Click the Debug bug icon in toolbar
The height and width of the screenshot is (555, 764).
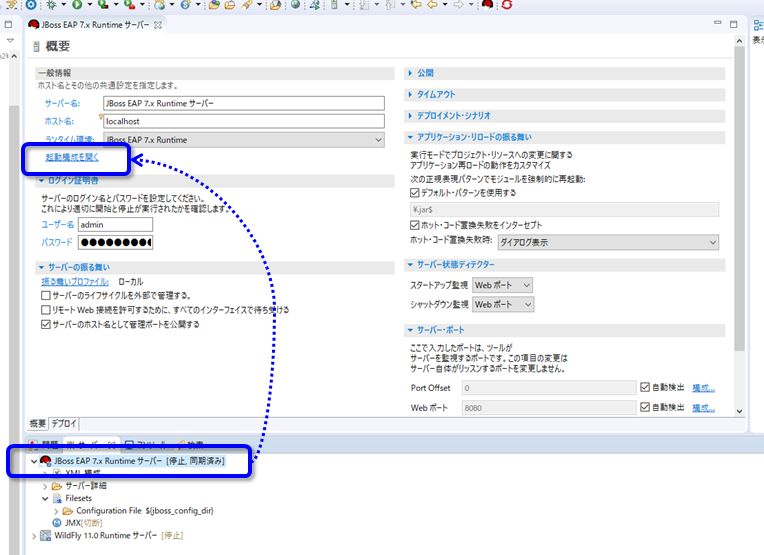point(51,5)
